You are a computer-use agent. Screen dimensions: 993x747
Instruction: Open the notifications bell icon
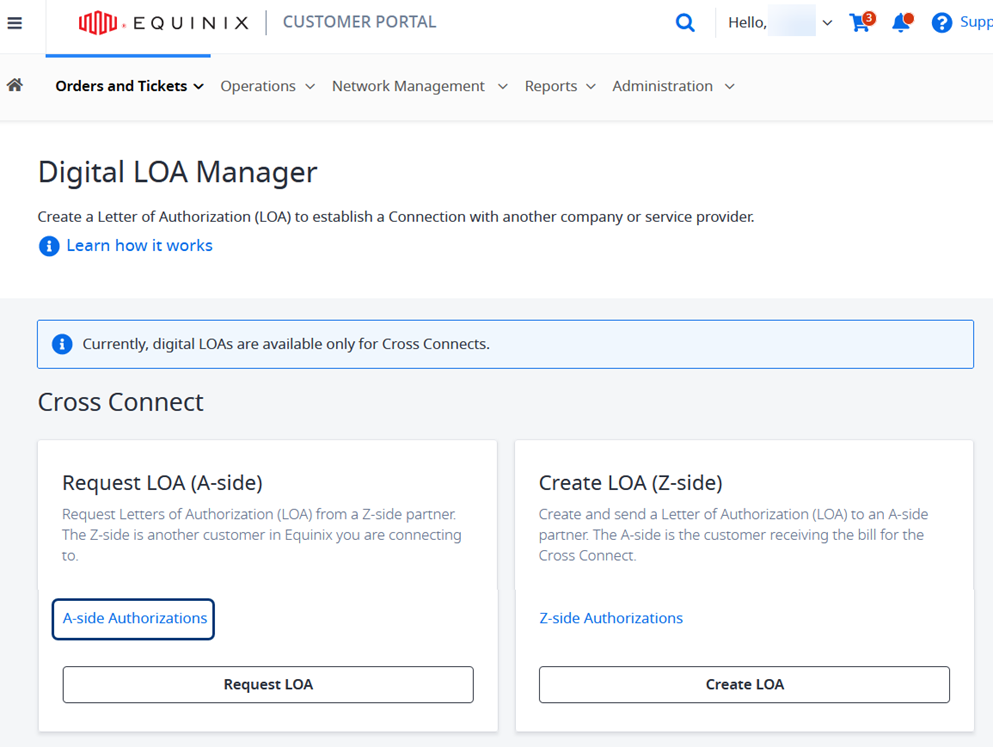tap(901, 23)
